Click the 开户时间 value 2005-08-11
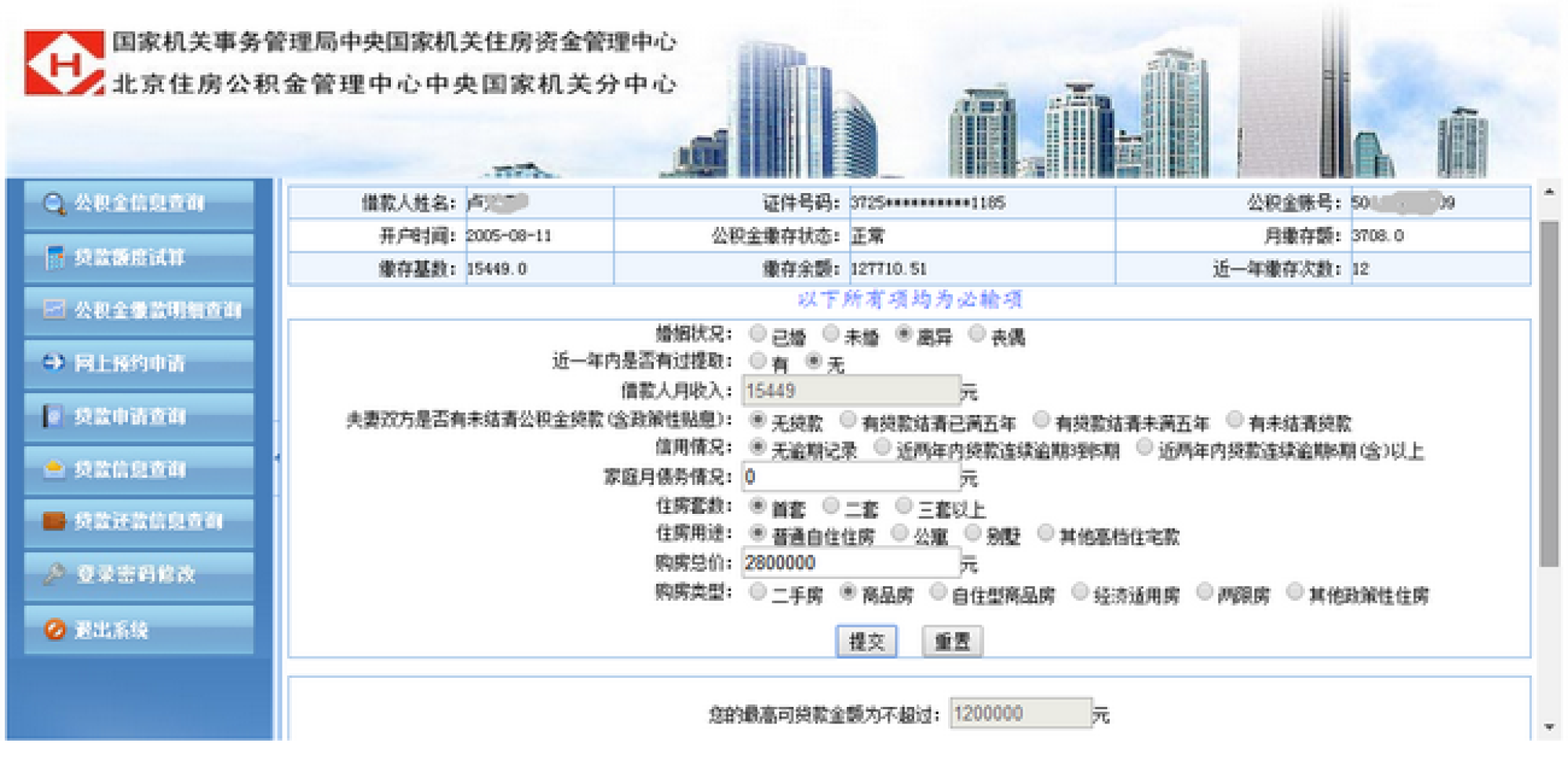Viewport: 1568px width, 772px height. [x=509, y=236]
